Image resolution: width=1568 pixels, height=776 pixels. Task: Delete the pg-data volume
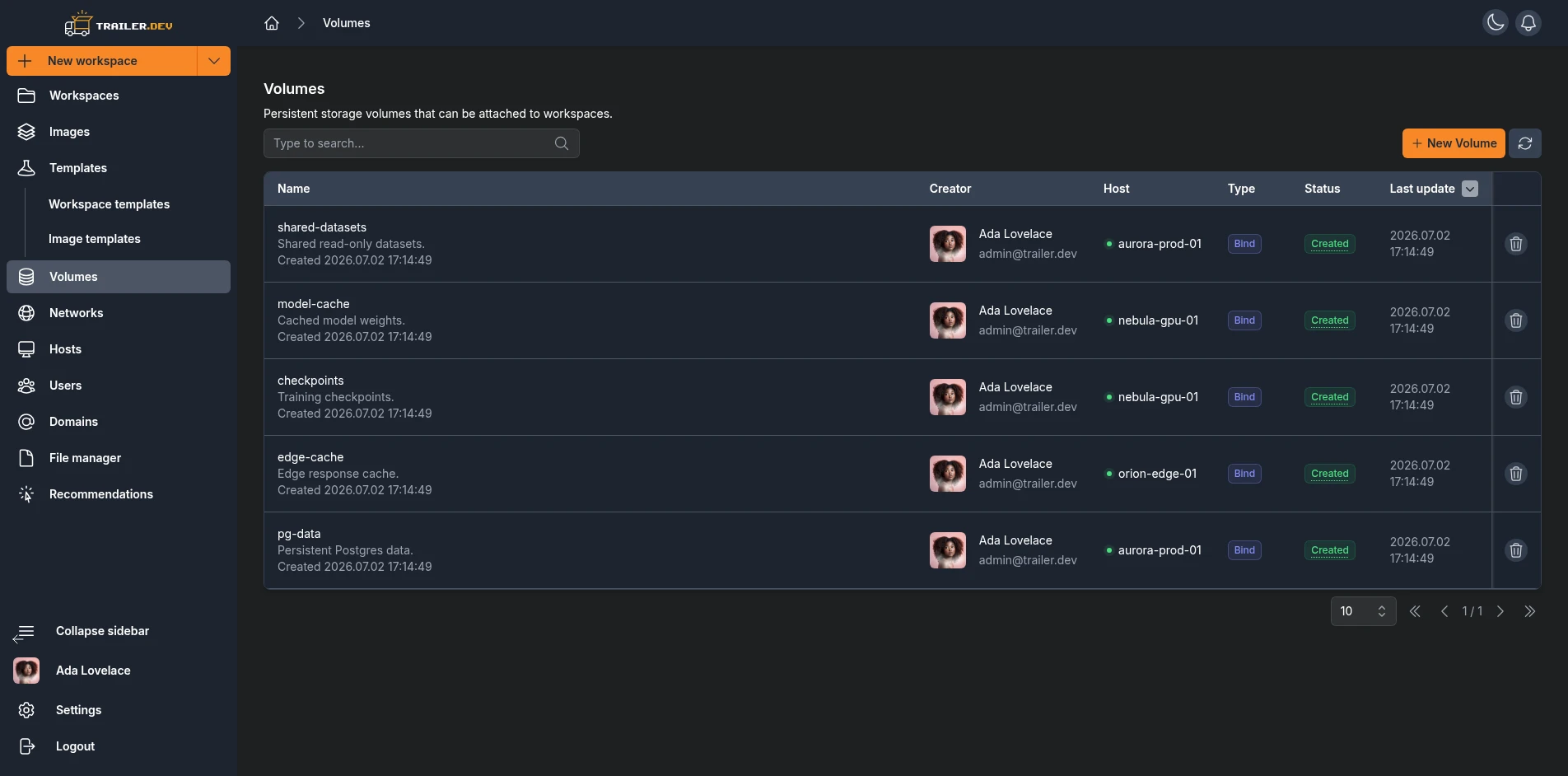pos(1516,550)
